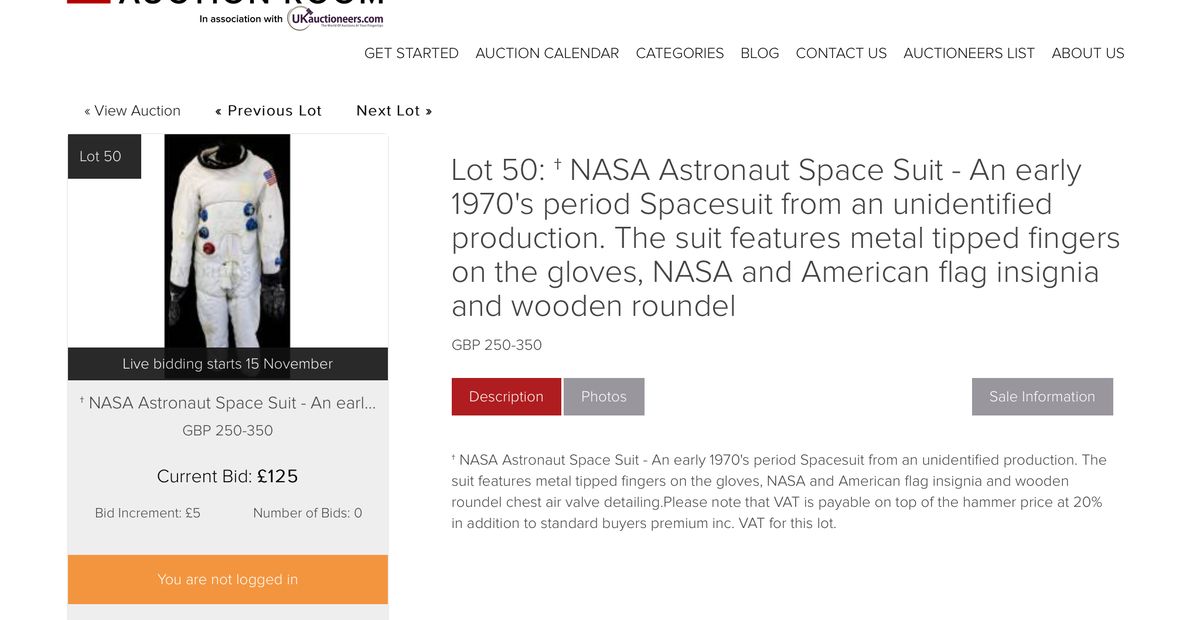Screen dimensions: 1200x620
Task: Go to the Previous Lot
Action: click(268, 111)
